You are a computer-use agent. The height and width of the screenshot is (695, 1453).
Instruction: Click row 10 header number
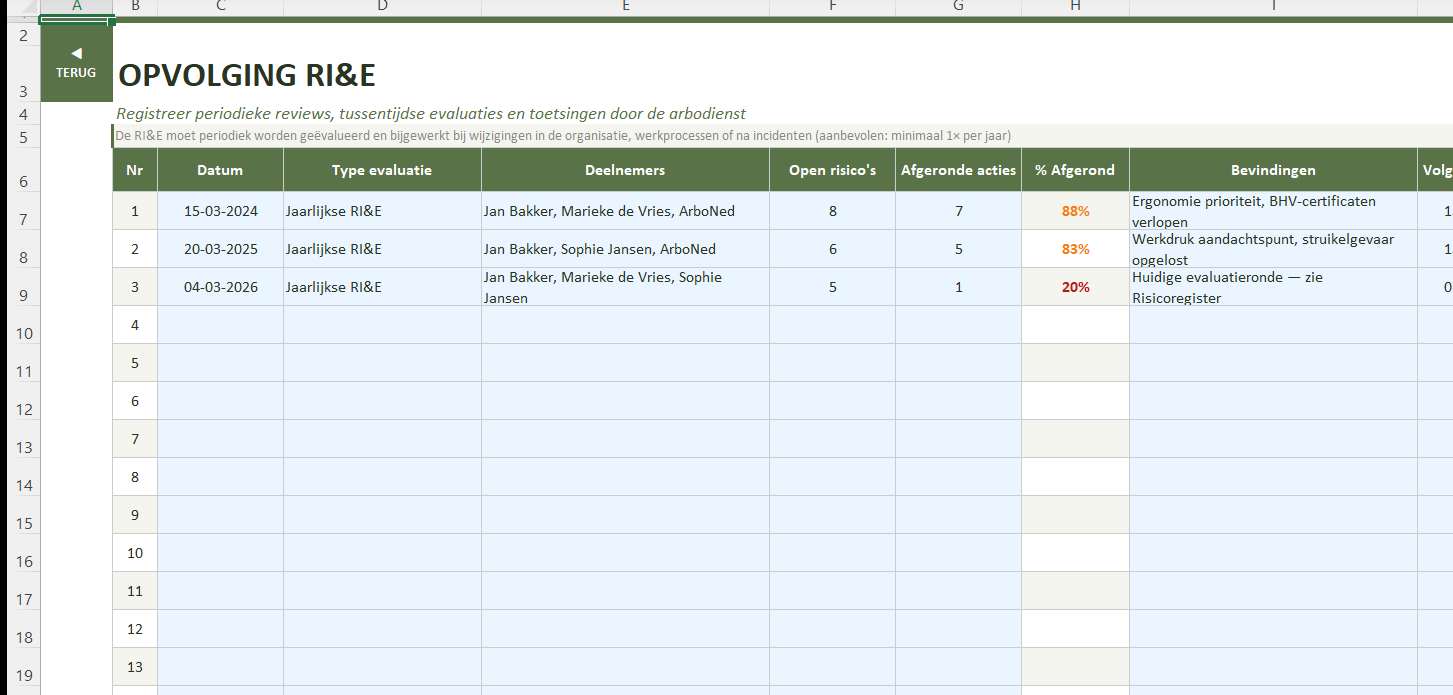(x=20, y=333)
